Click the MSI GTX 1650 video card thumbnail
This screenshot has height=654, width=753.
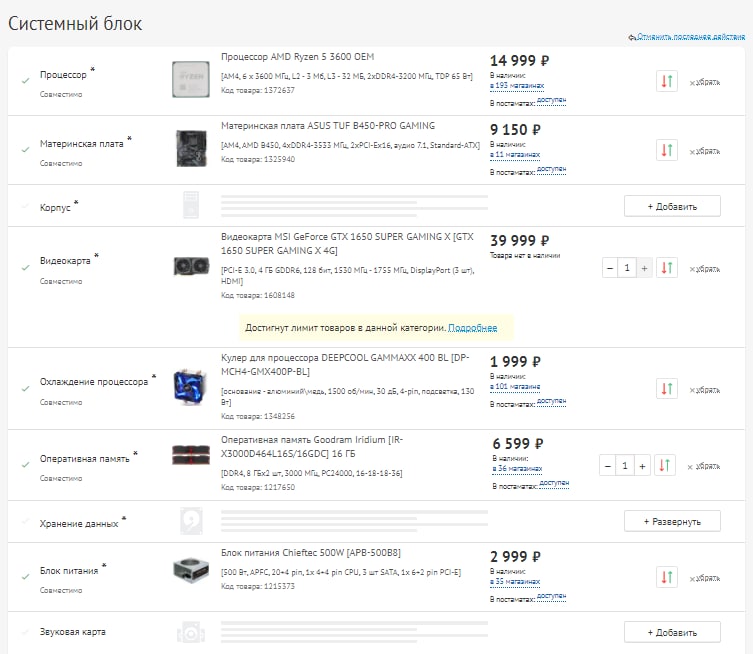pyautogui.click(x=190, y=266)
